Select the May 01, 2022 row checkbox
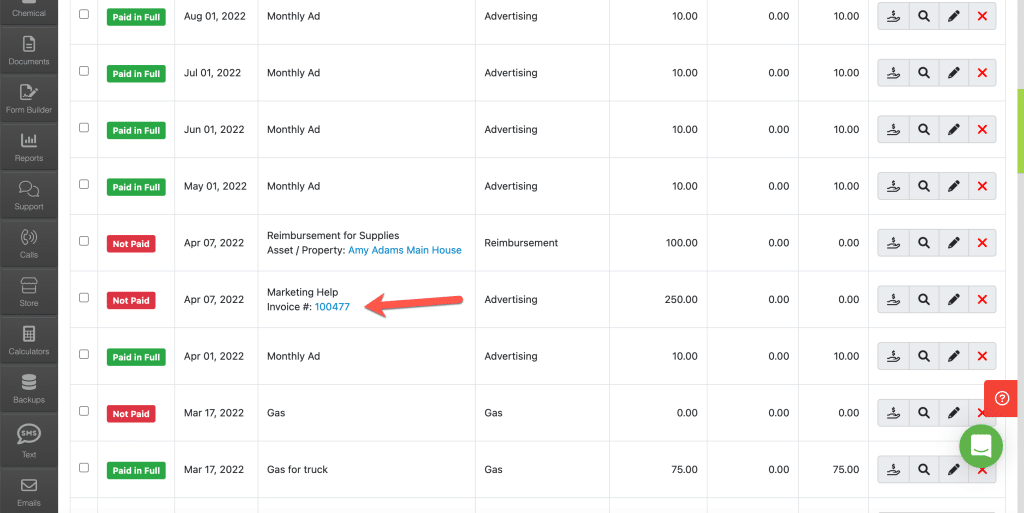 pyautogui.click(x=84, y=184)
